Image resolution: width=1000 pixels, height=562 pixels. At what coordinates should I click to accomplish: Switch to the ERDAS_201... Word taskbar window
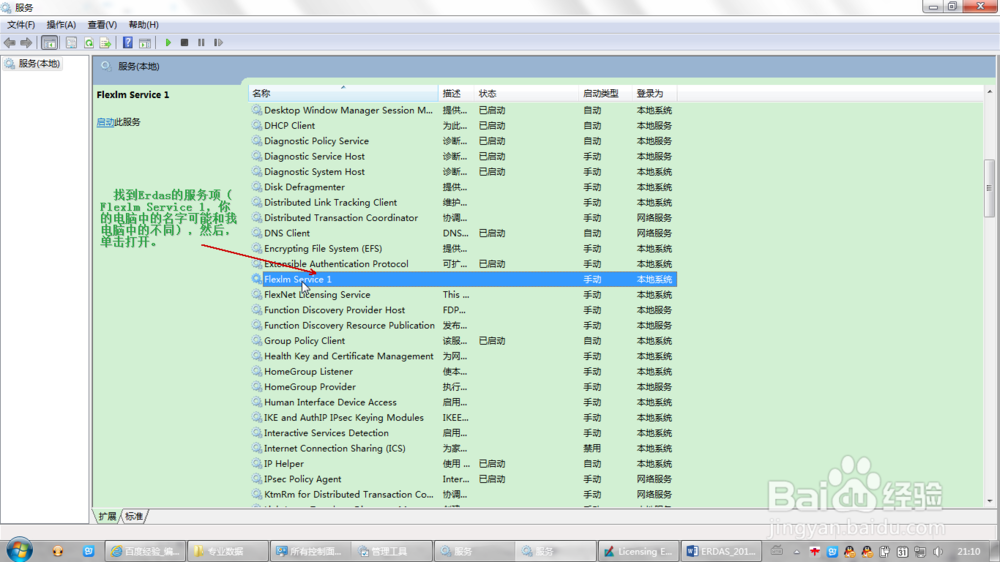(721, 551)
